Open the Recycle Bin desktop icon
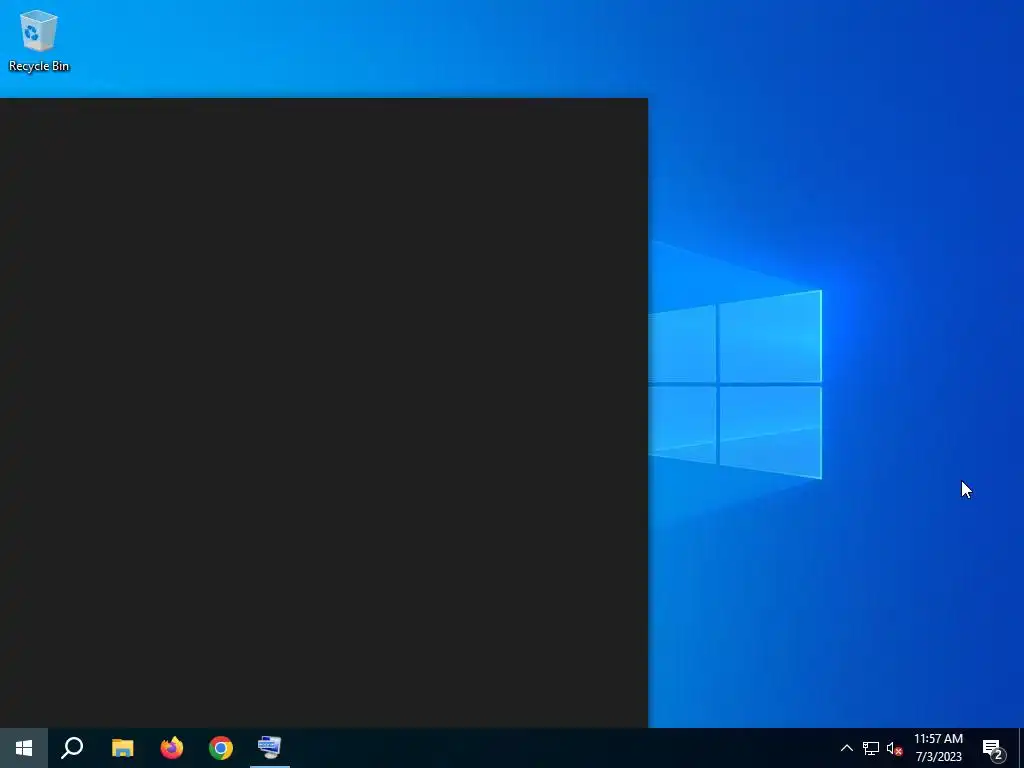 coord(39,40)
